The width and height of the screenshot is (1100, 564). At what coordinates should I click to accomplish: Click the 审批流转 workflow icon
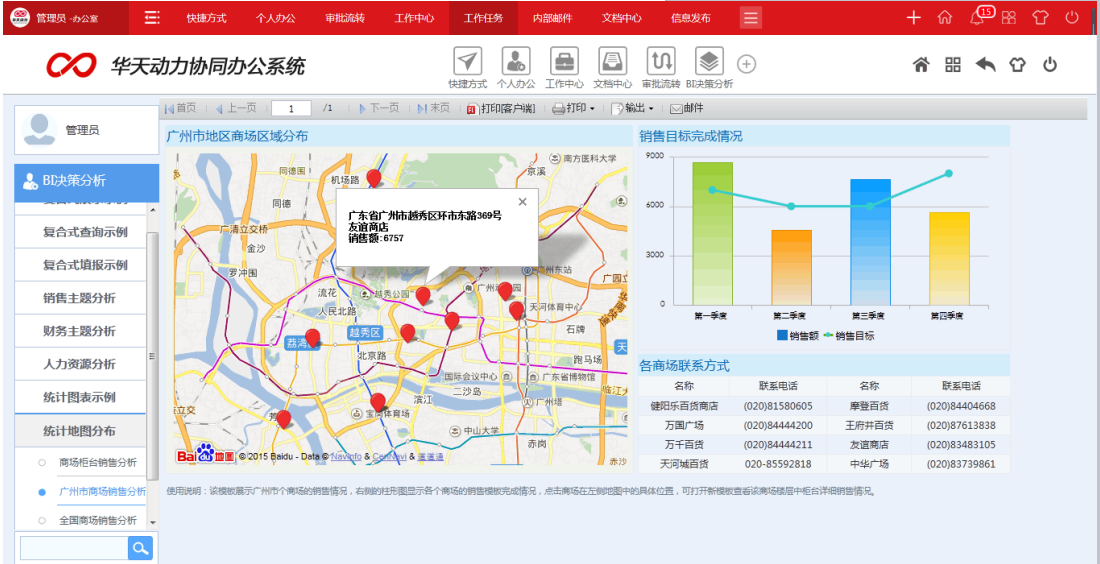coord(660,61)
